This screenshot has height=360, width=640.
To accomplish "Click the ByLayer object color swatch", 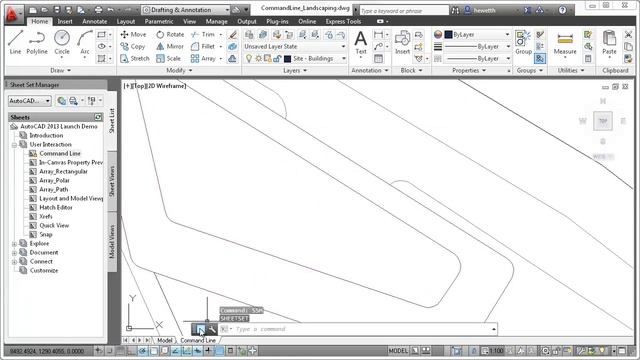I will click(x=448, y=35).
